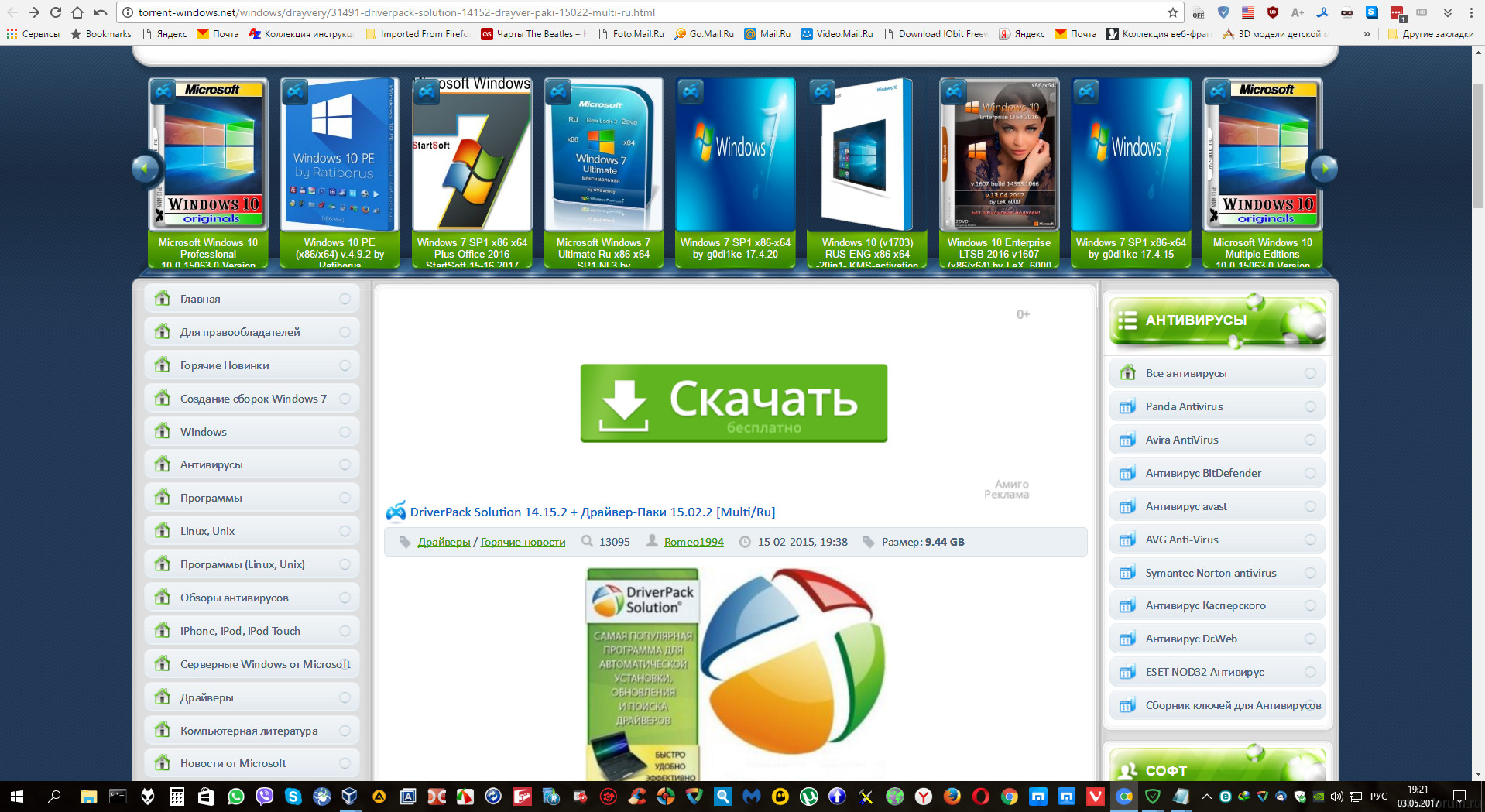Open Другие закладки bookmarks folder

point(1431,34)
